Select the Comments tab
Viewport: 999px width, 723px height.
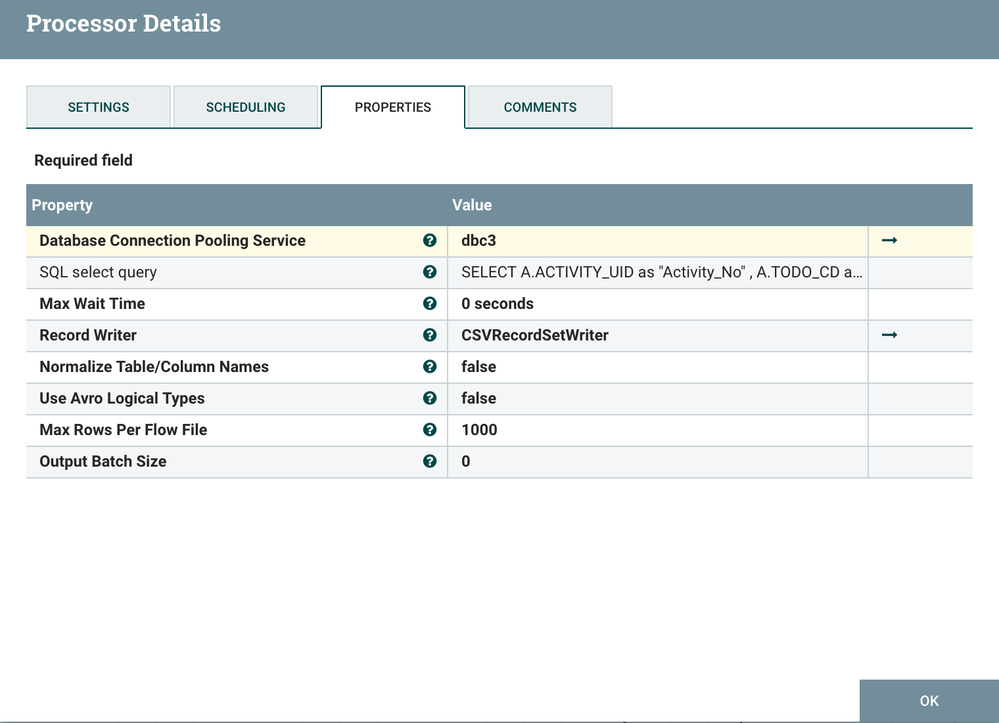[540, 107]
